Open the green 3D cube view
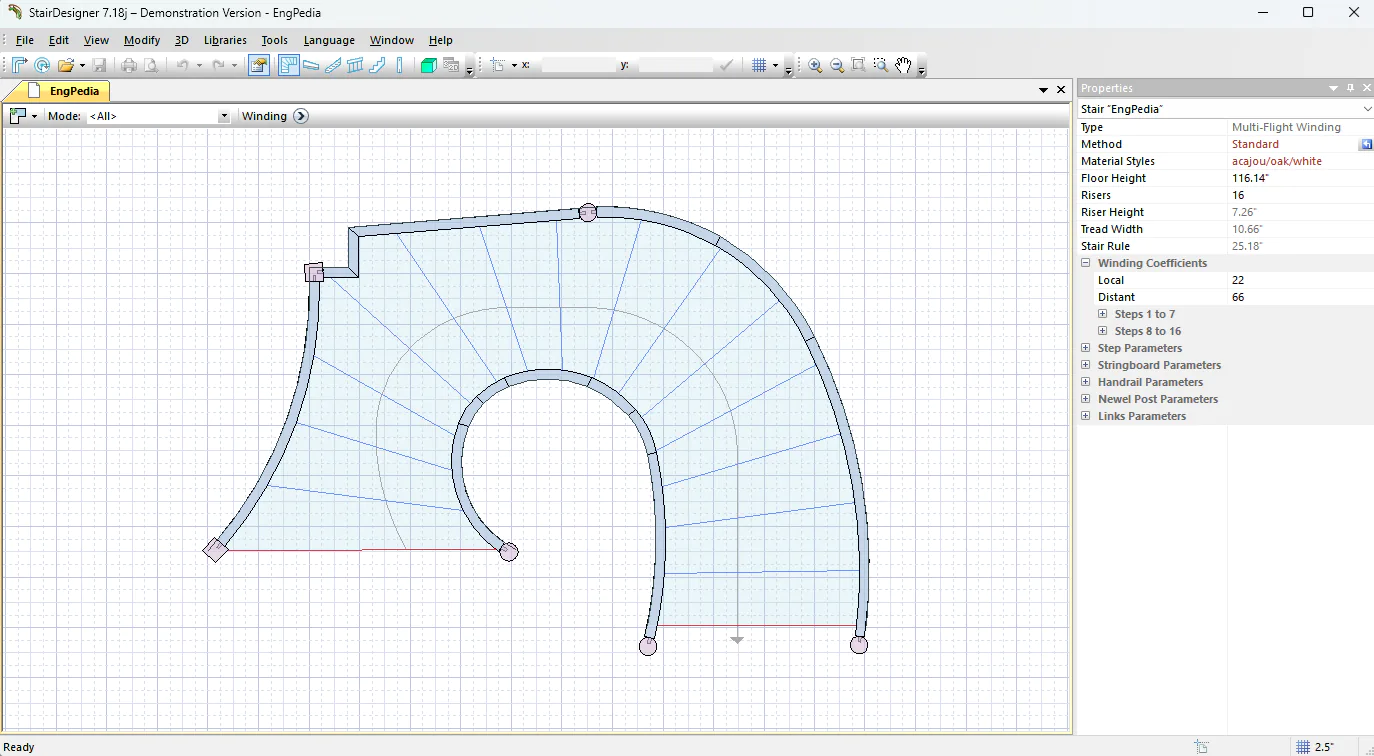This screenshot has width=1374, height=756. click(x=429, y=65)
